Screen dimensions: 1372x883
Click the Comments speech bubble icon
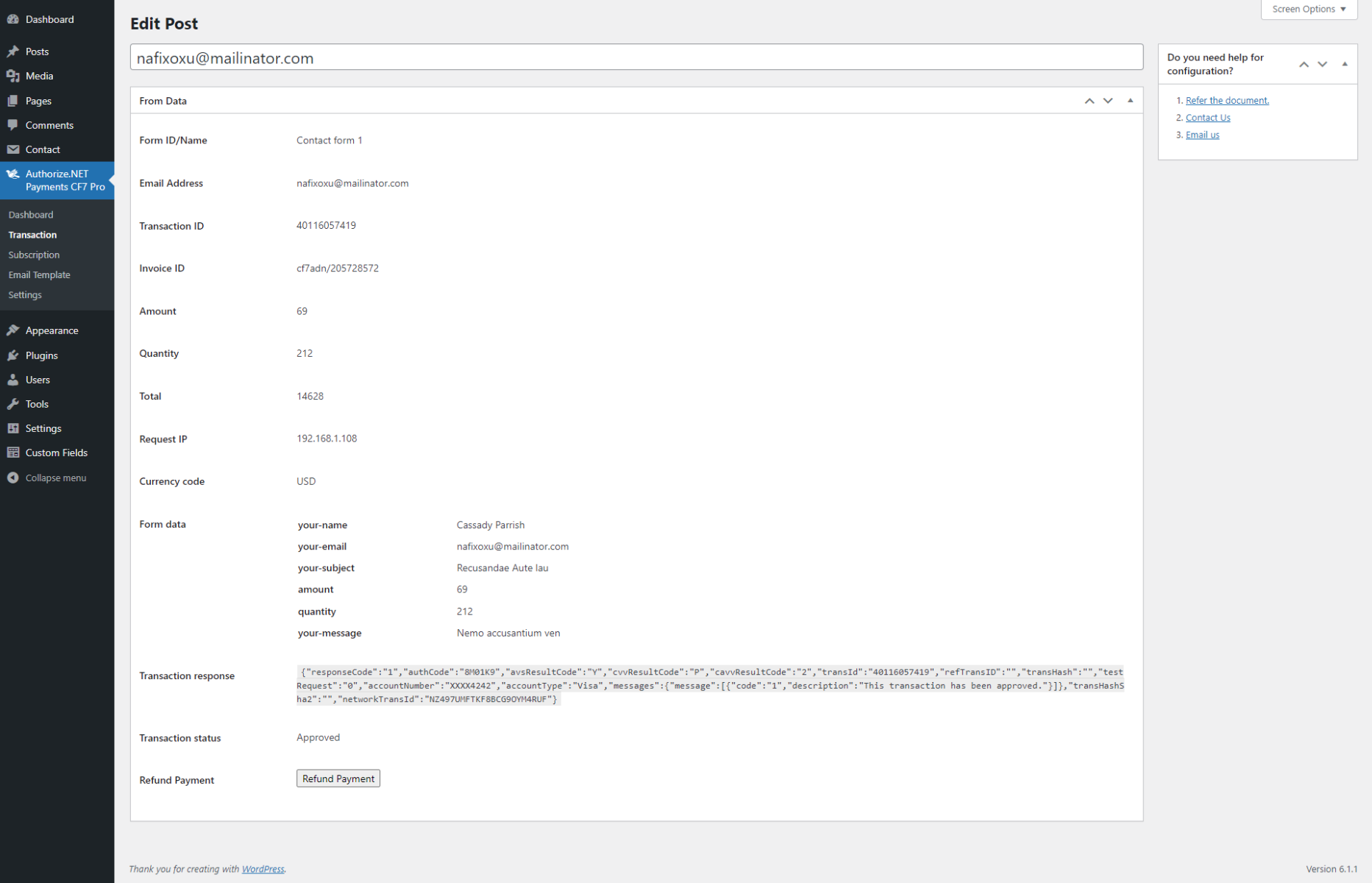click(x=13, y=125)
